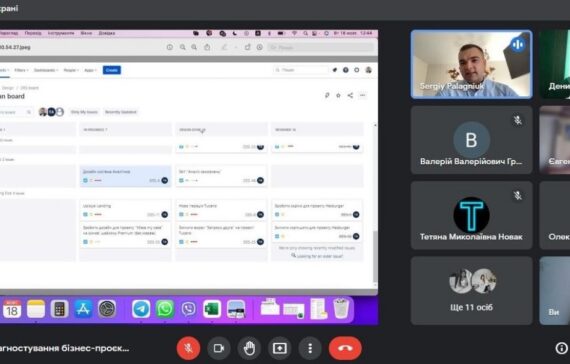570x364 pixels.
Task: Unmute the microphone in Meet controls
Action: click(x=188, y=348)
